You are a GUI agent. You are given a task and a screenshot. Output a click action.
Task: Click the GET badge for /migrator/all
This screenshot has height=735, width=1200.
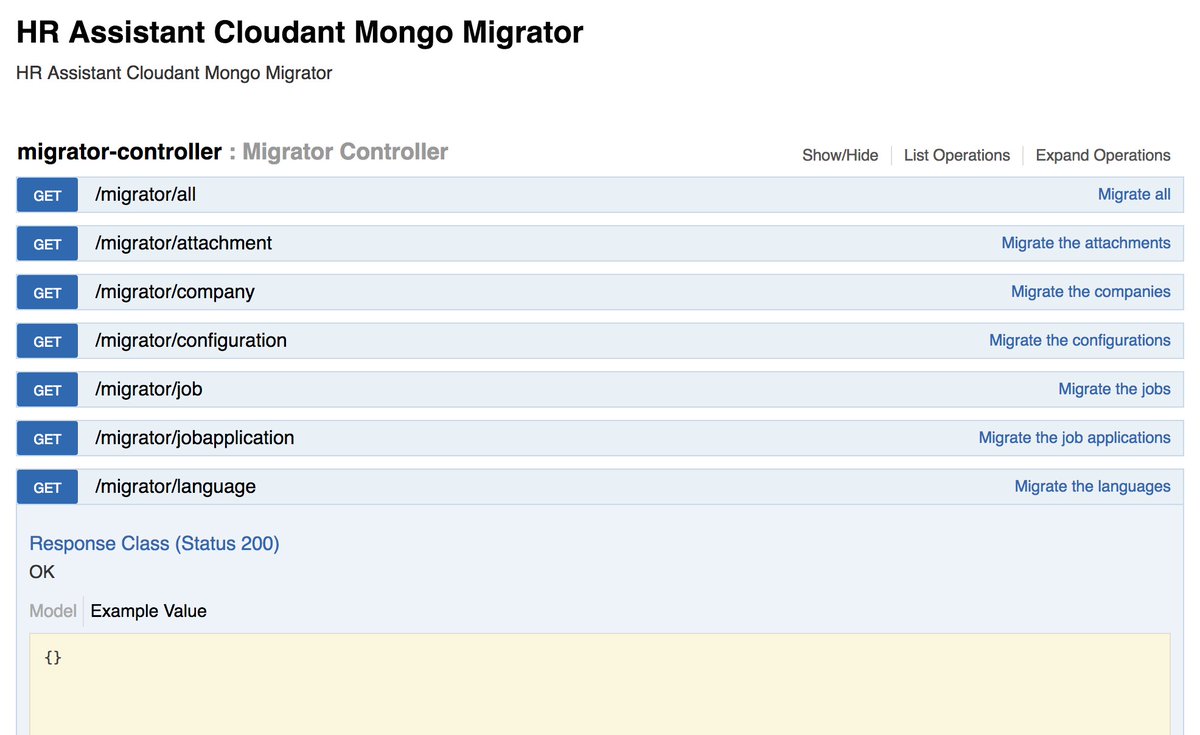(46, 194)
